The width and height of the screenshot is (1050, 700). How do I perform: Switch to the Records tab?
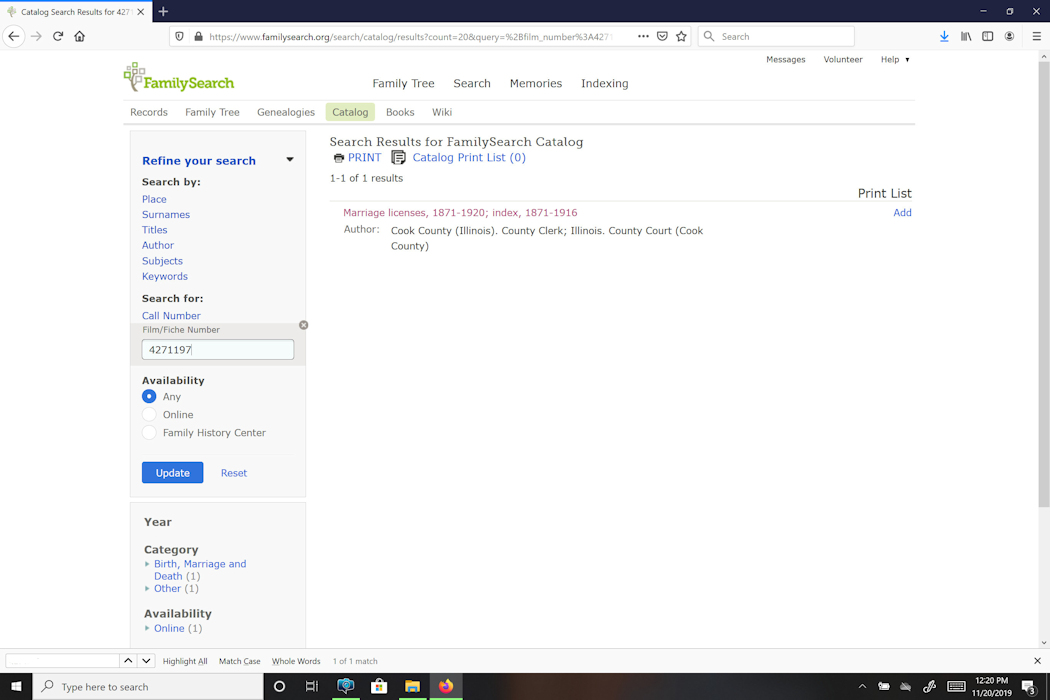[149, 113]
